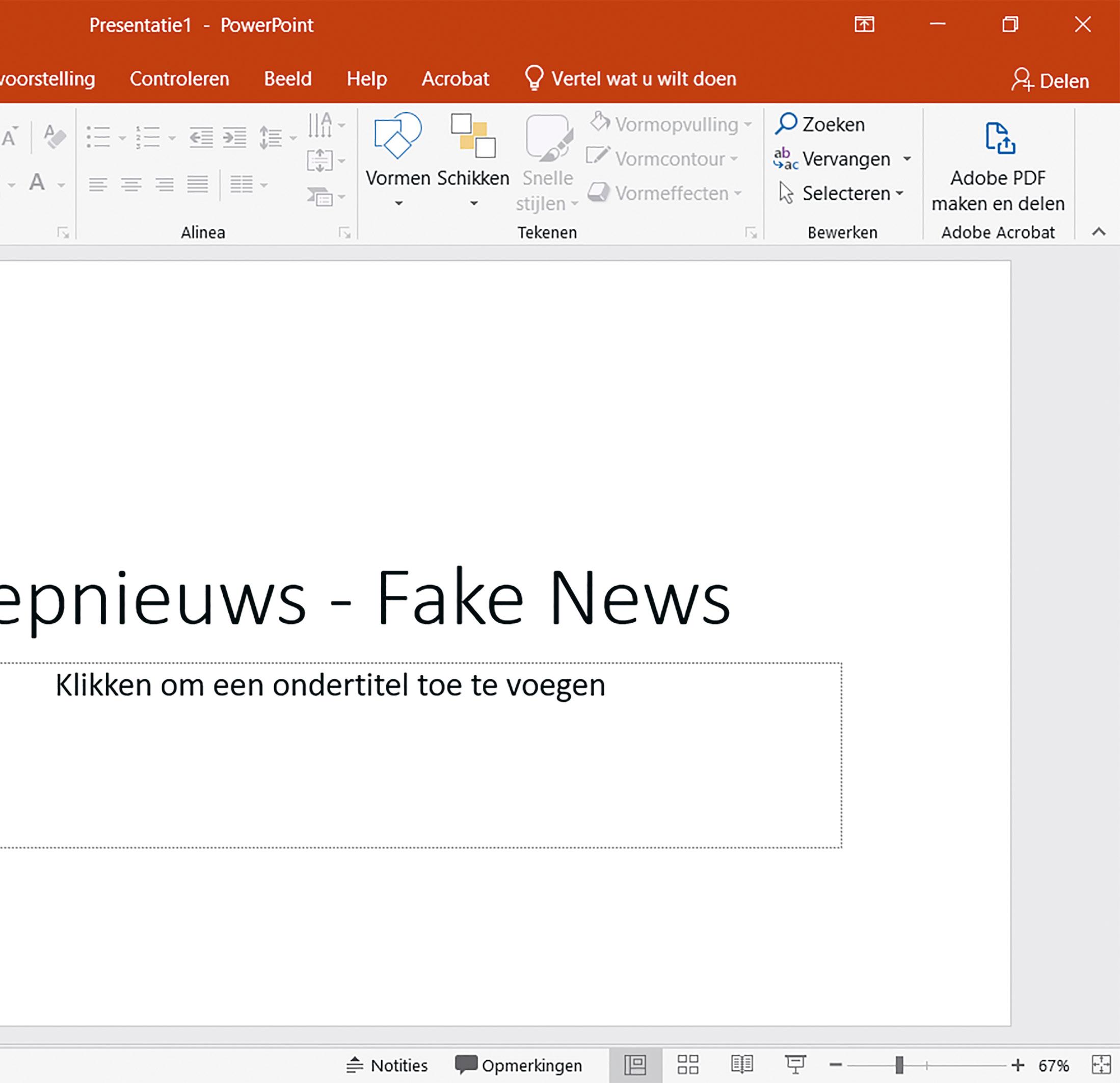Click the numbered list icon
This screenshot has width=1120, height=1083.
[x=148, y=138]
